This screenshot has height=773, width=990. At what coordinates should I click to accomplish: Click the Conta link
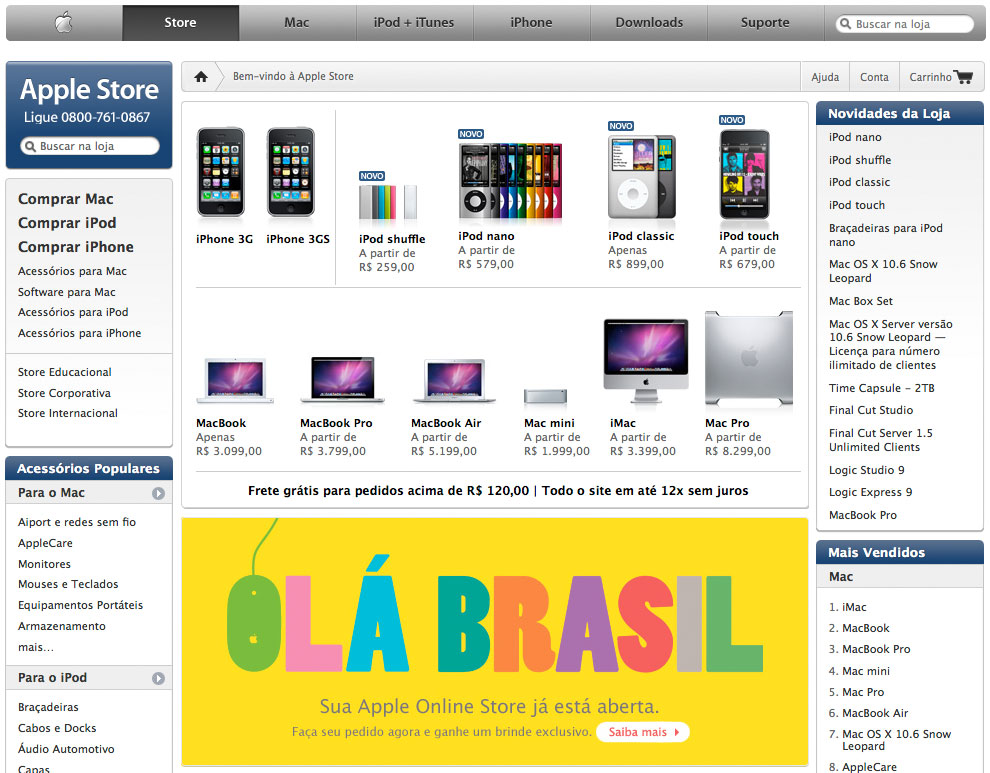click(x=874, y=77)
